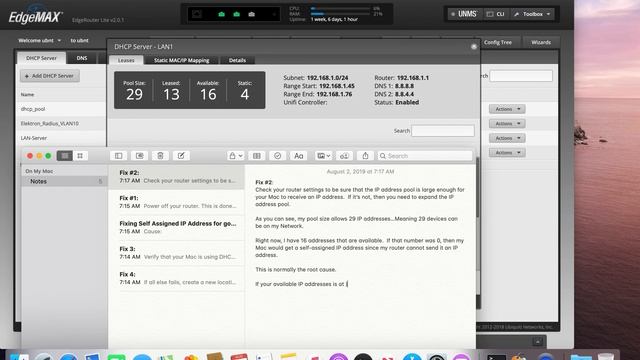Close the DHCP Server - LAN1 dialog
Image resolution: width=640 pixels, height=360 pixels.
tap(473, 47)
